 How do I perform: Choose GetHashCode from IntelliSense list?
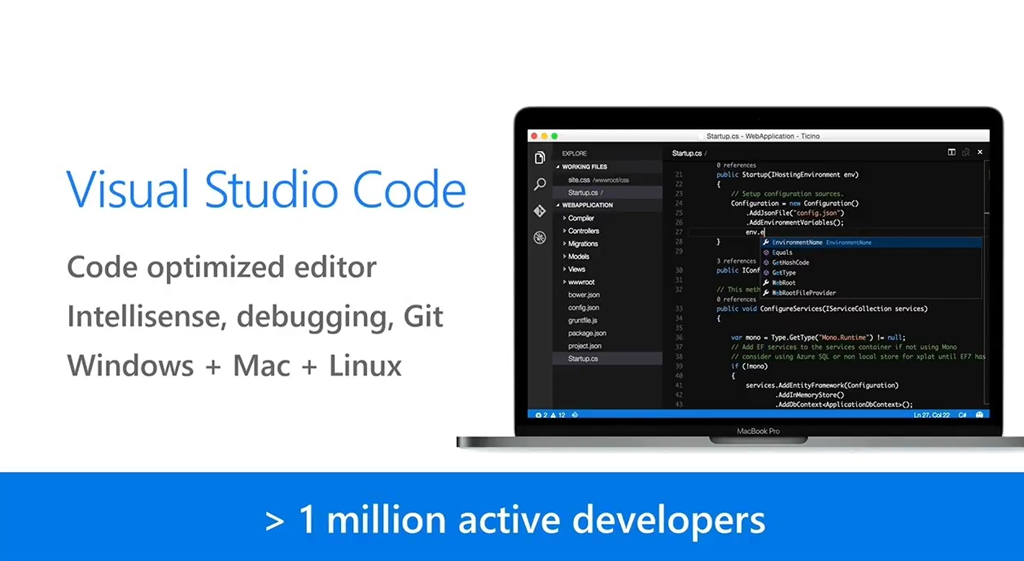[x=790, y=263]
